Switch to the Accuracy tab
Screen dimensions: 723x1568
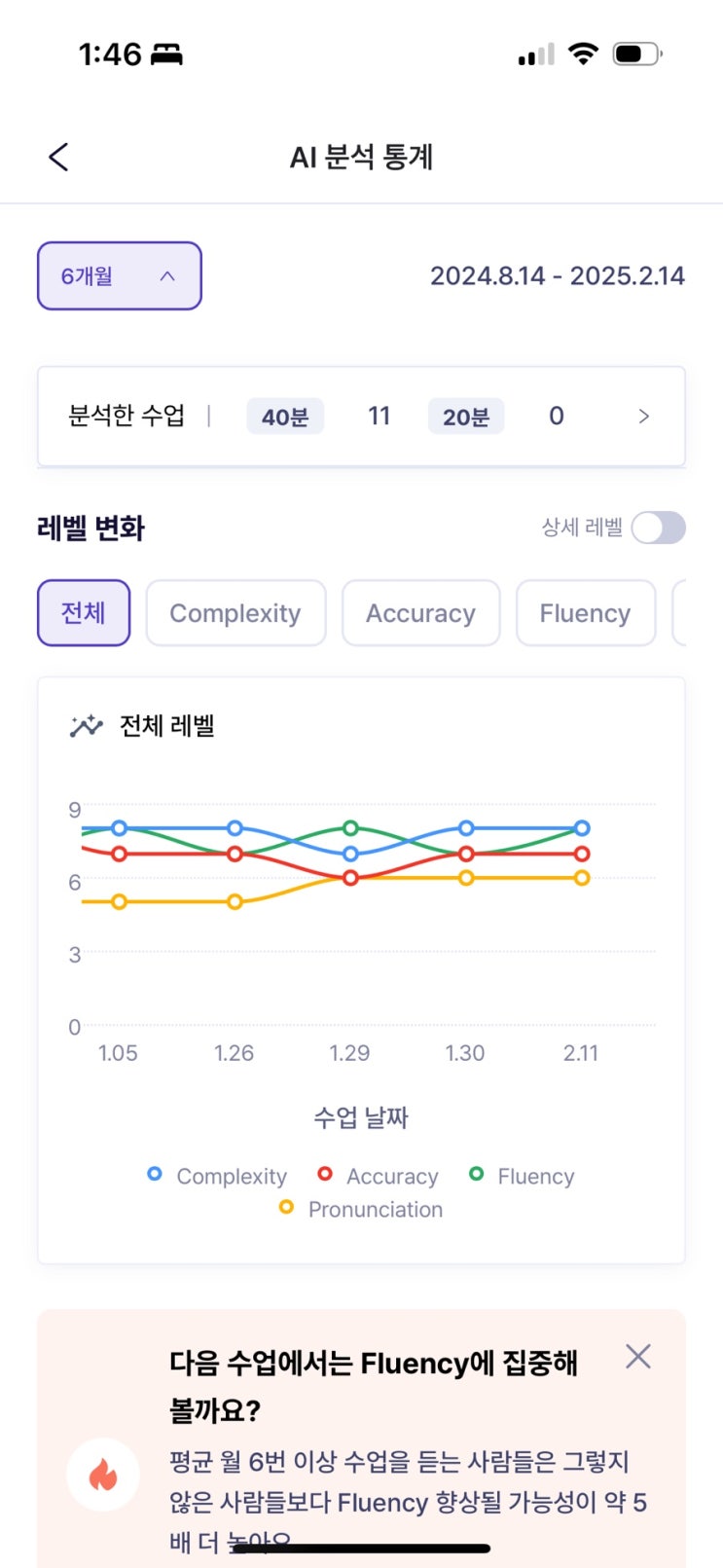pos(420,613)
